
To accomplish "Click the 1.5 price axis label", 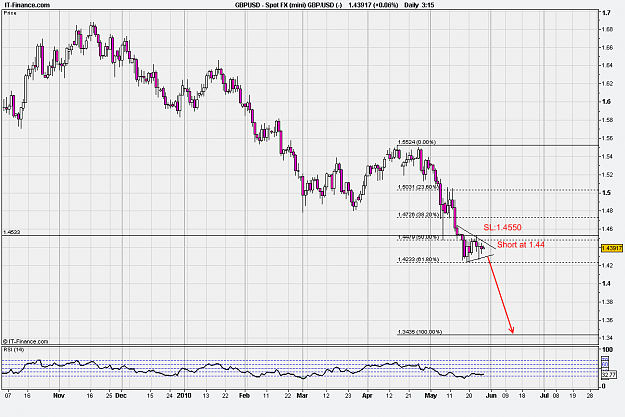I will point(606,193).
